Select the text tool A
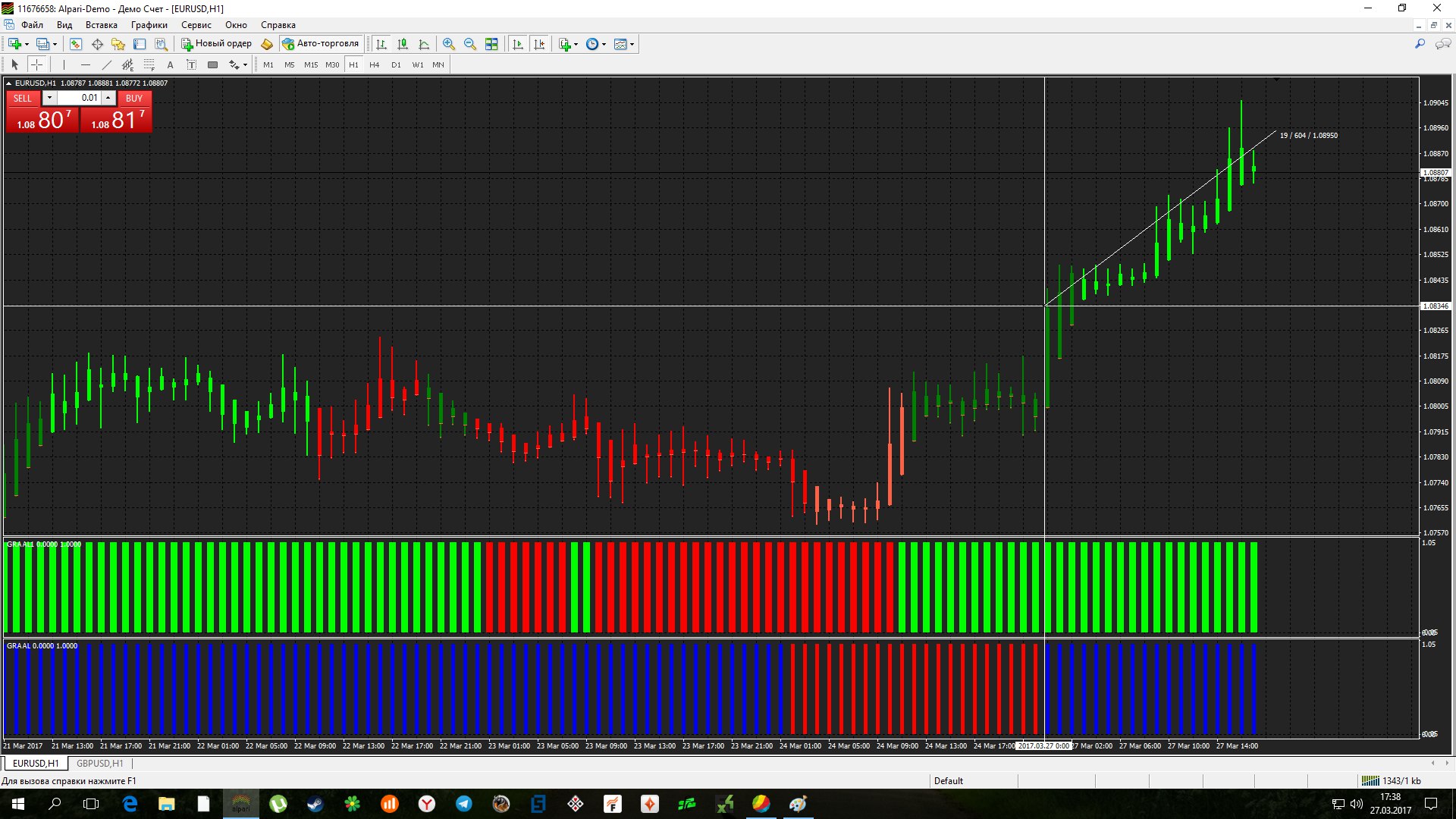This screenshot has height=819, width=1456. pos(170,65)
